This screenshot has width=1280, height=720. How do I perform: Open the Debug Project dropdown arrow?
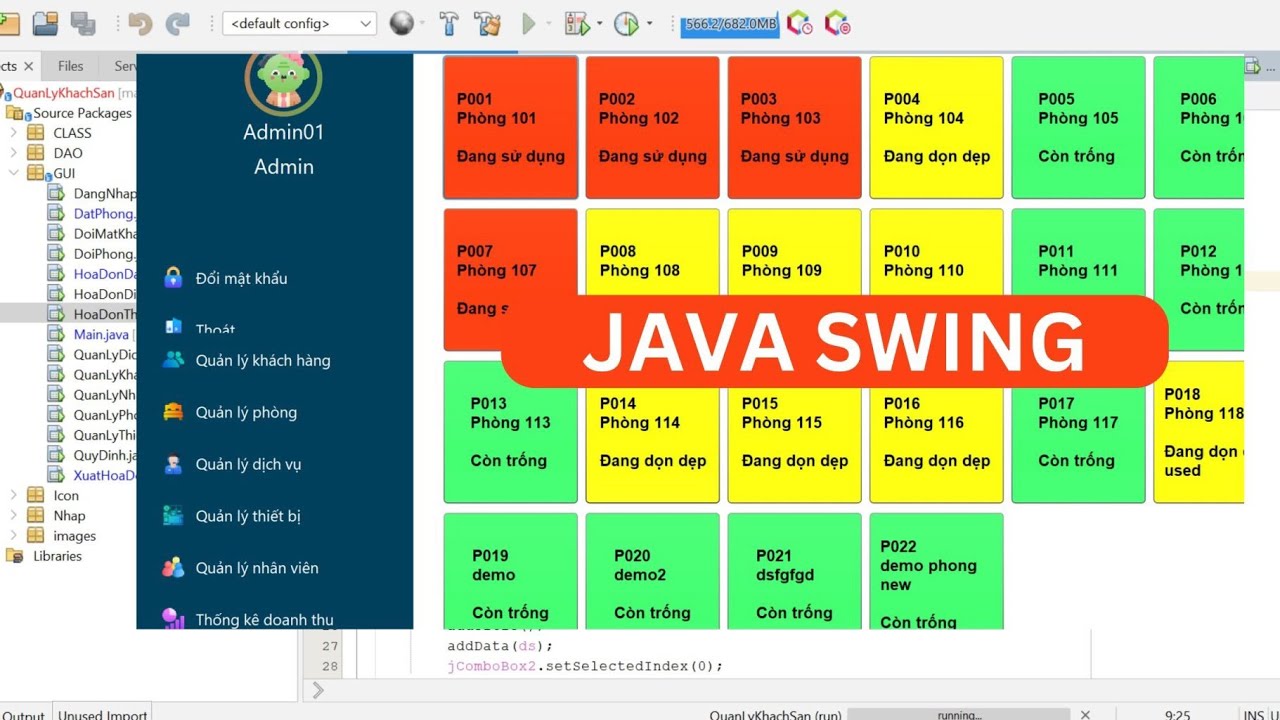(x=599, y=23)
